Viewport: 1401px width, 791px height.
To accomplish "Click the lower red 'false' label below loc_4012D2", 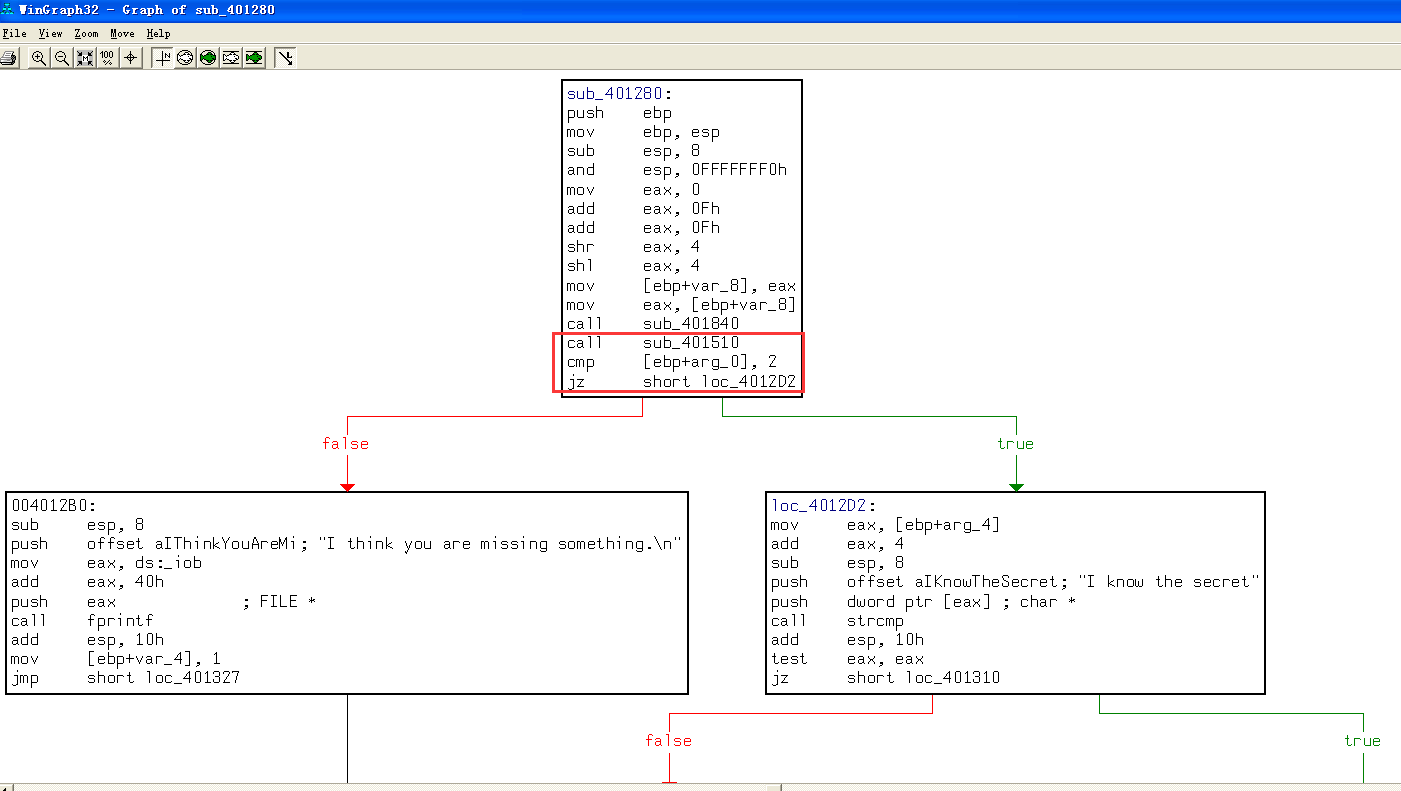I will tap(668, 741).
